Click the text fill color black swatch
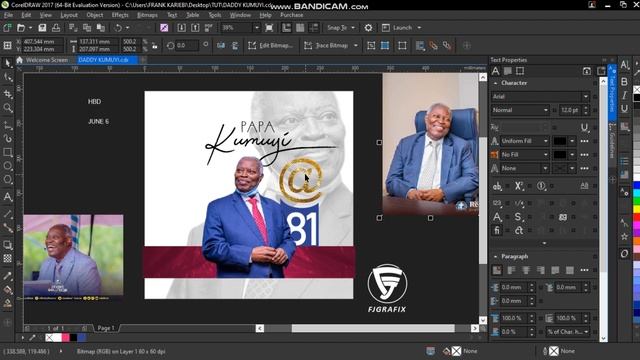The image size is (640, 360). point(560,141)
